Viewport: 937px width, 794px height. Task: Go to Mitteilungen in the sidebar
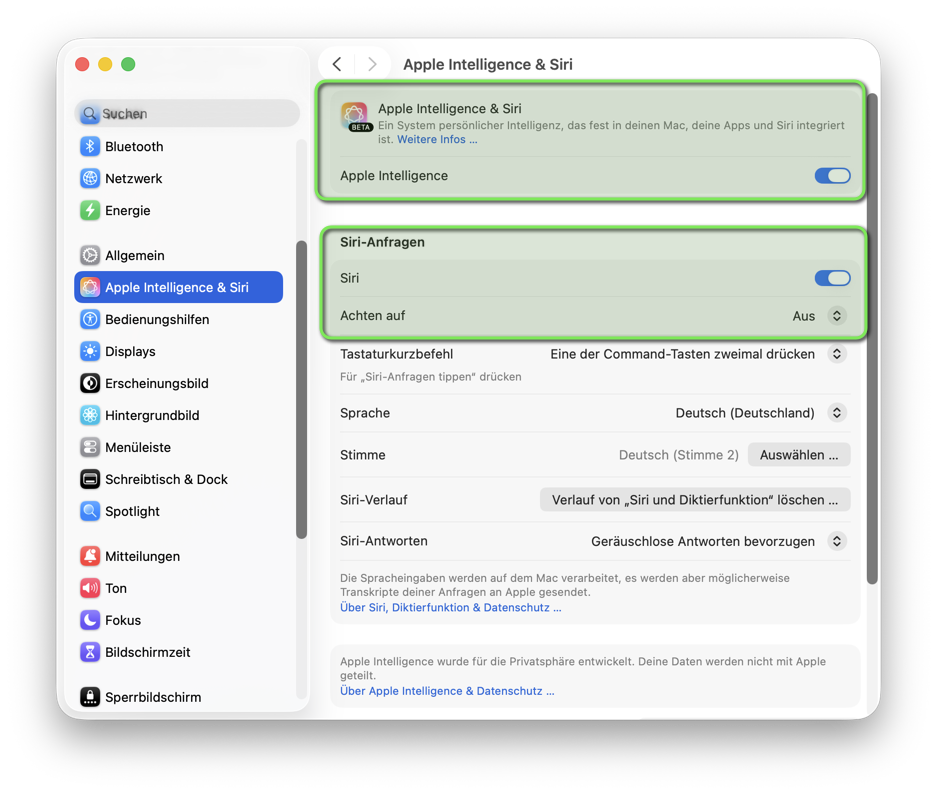[142, 557]
